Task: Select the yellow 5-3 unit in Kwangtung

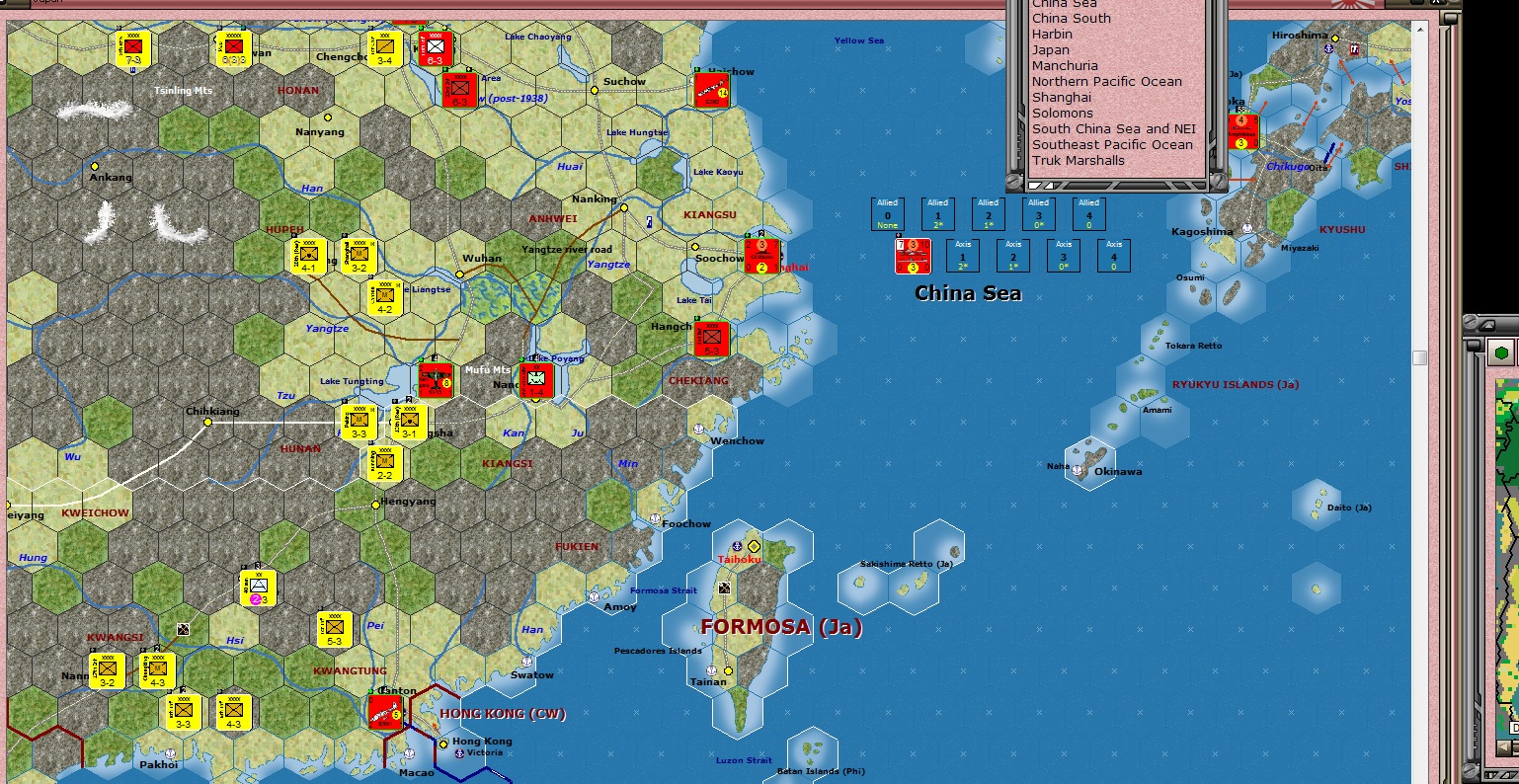Action: click(x=334, y=629)
